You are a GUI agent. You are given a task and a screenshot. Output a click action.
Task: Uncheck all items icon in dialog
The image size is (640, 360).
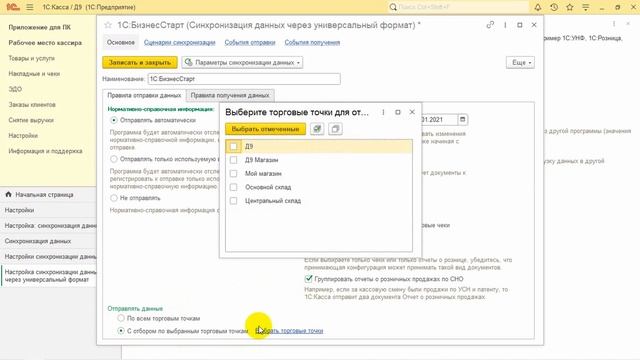pos(335,129)
